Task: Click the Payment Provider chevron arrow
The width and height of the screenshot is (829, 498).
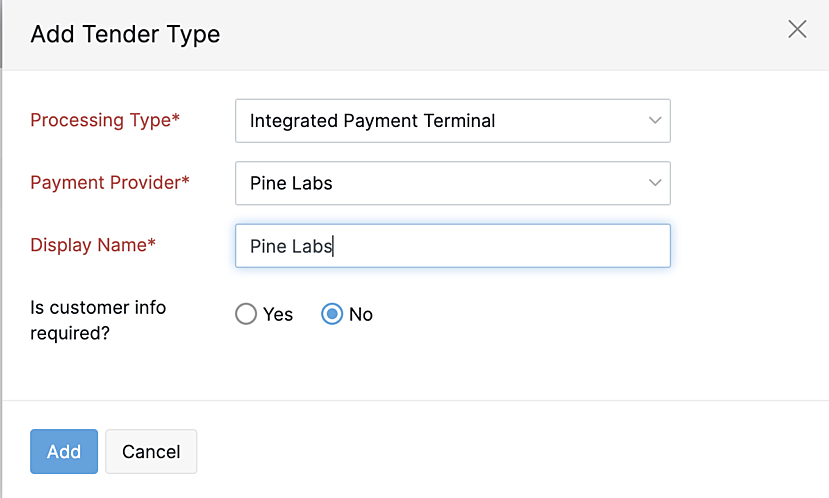Action: [x=655, y=183]
